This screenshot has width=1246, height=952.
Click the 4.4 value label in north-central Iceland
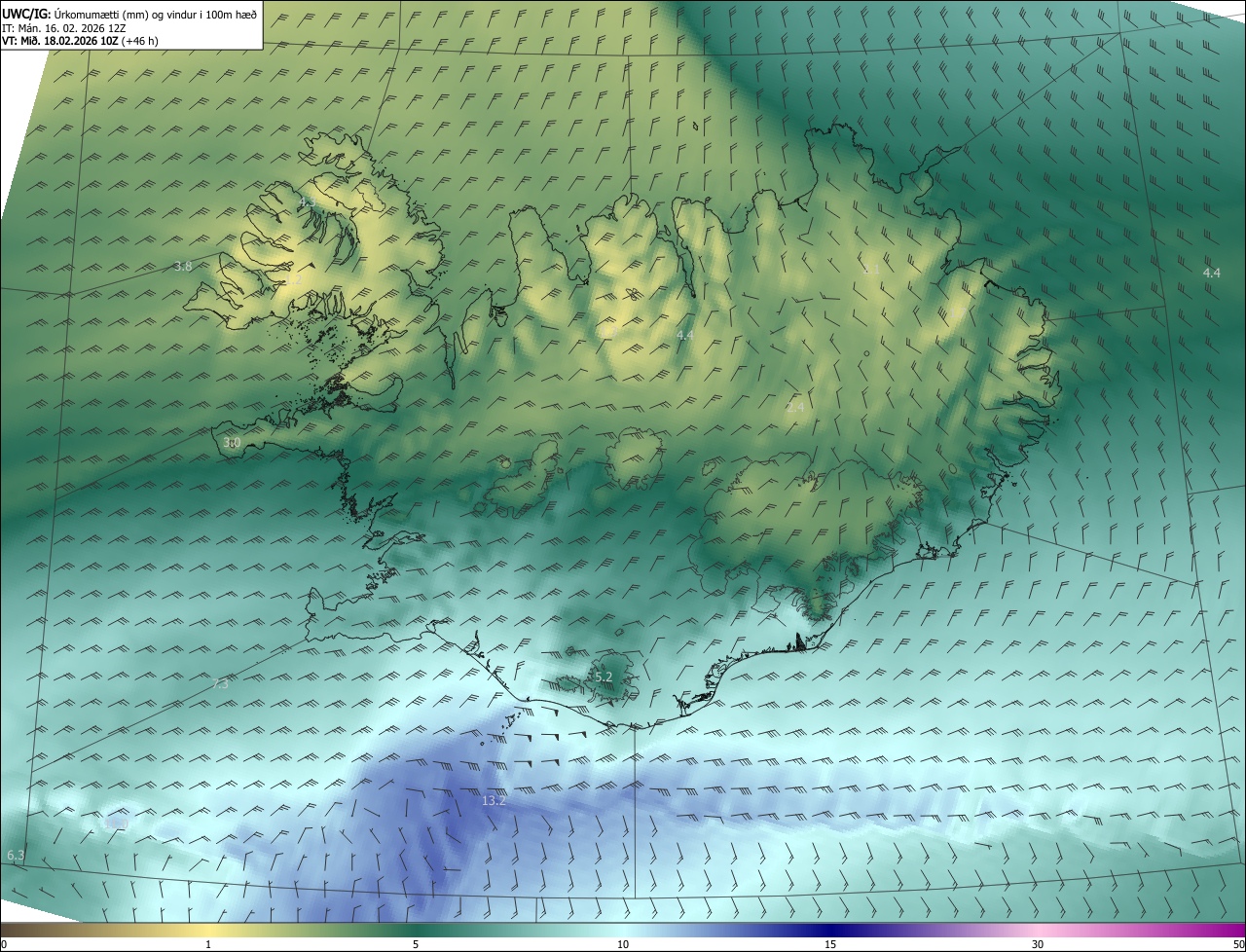(685, 335)
